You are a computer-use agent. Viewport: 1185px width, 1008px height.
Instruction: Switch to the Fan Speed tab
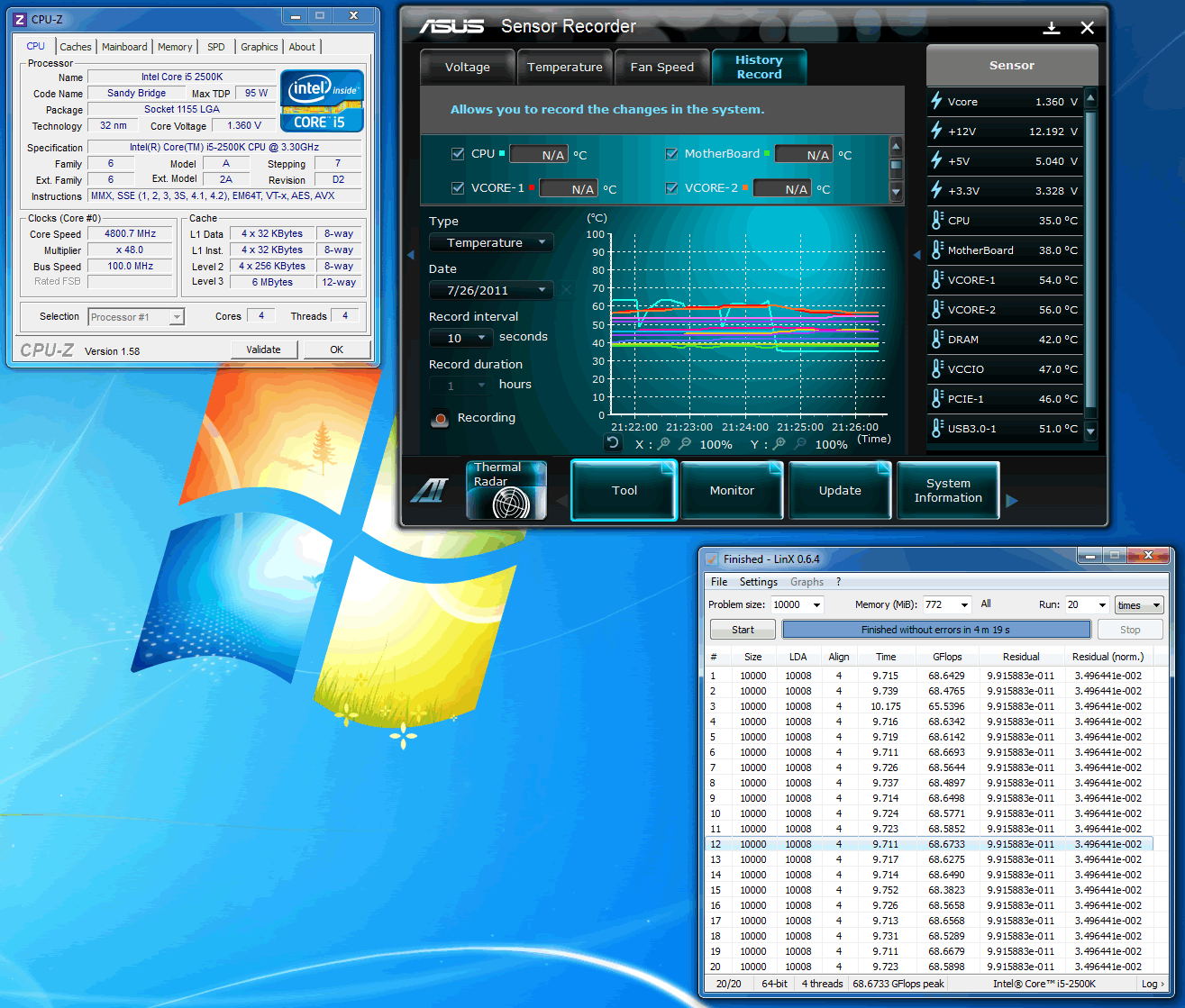point(661,66)
